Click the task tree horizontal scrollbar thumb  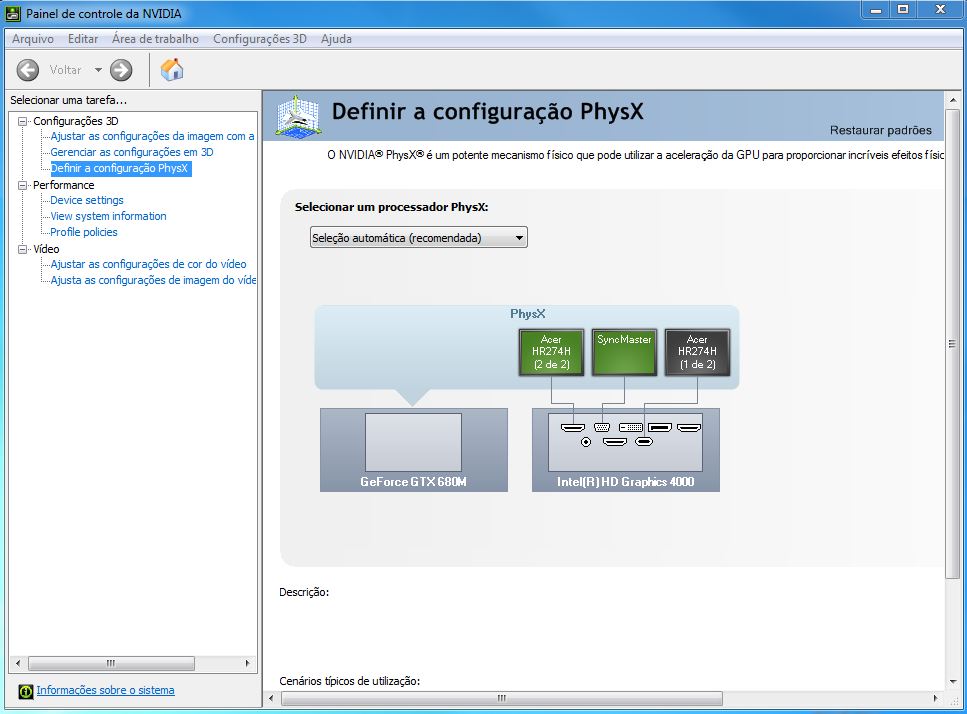pyautogui.click(x=111, y=663)
